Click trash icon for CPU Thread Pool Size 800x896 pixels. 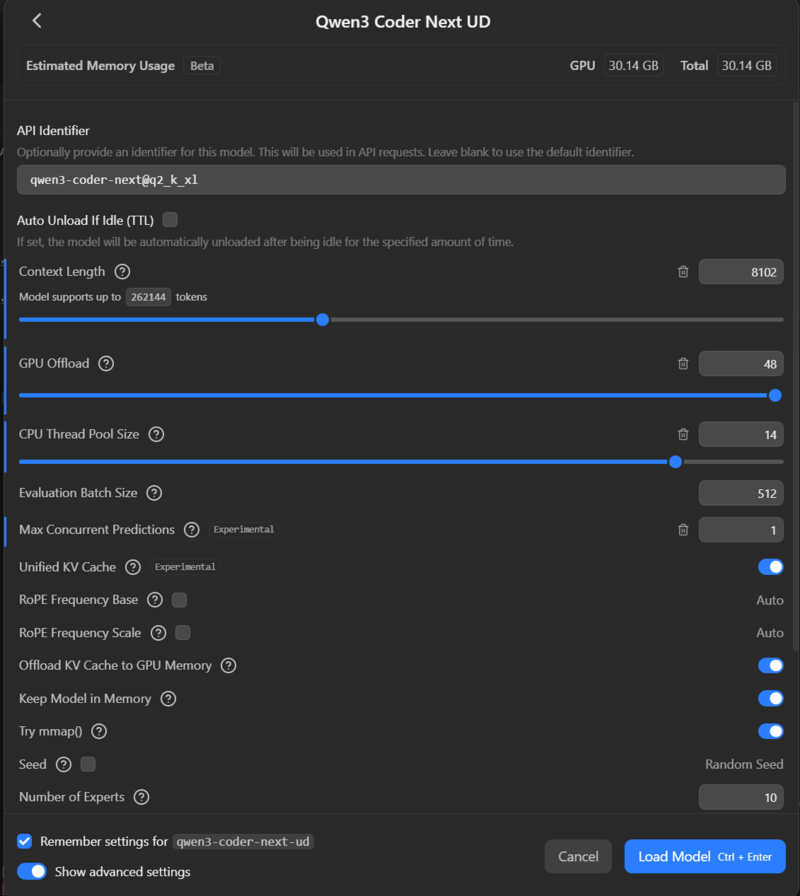[x=683, y=434]
